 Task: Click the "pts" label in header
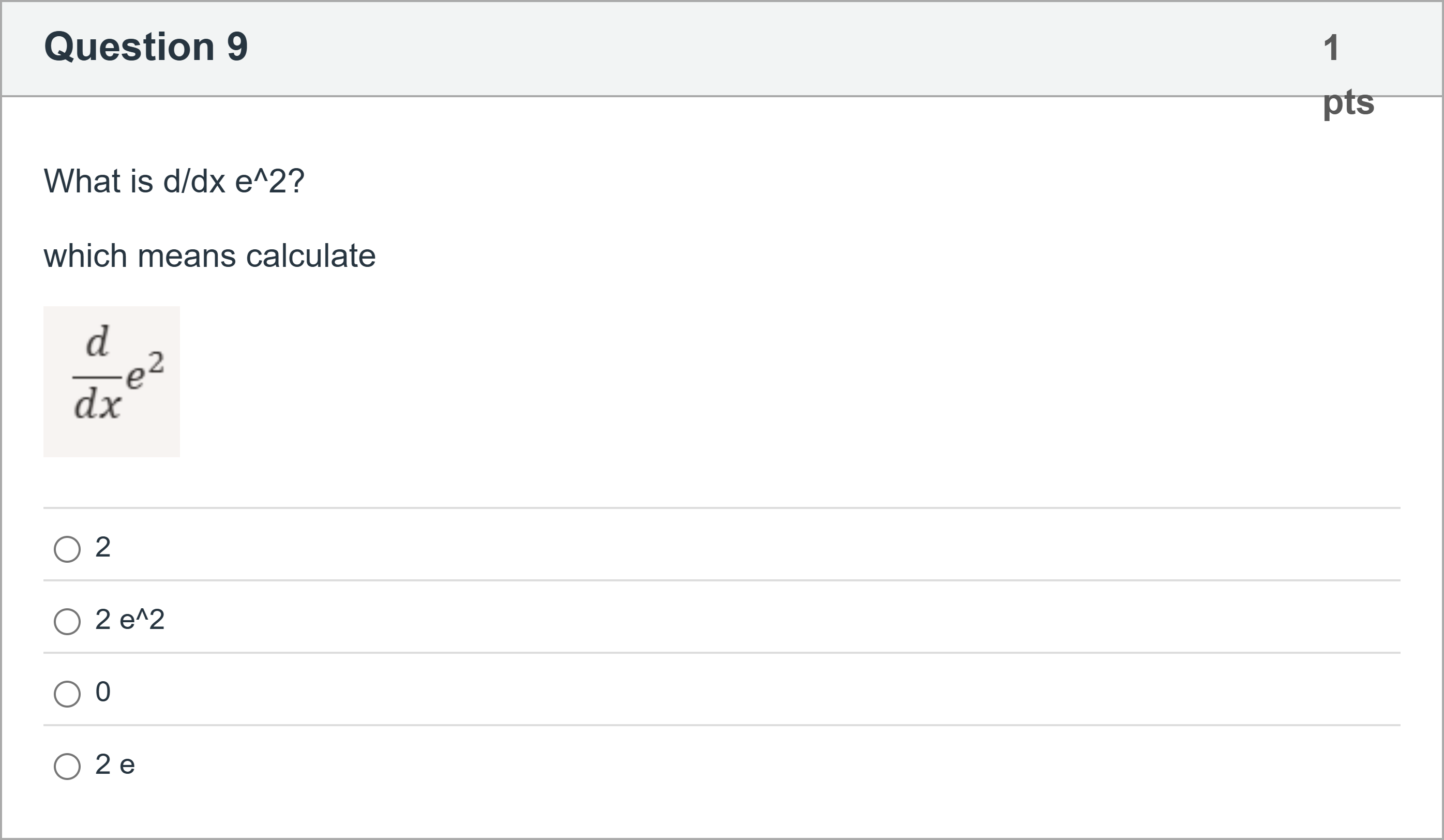coord(1348,103)
